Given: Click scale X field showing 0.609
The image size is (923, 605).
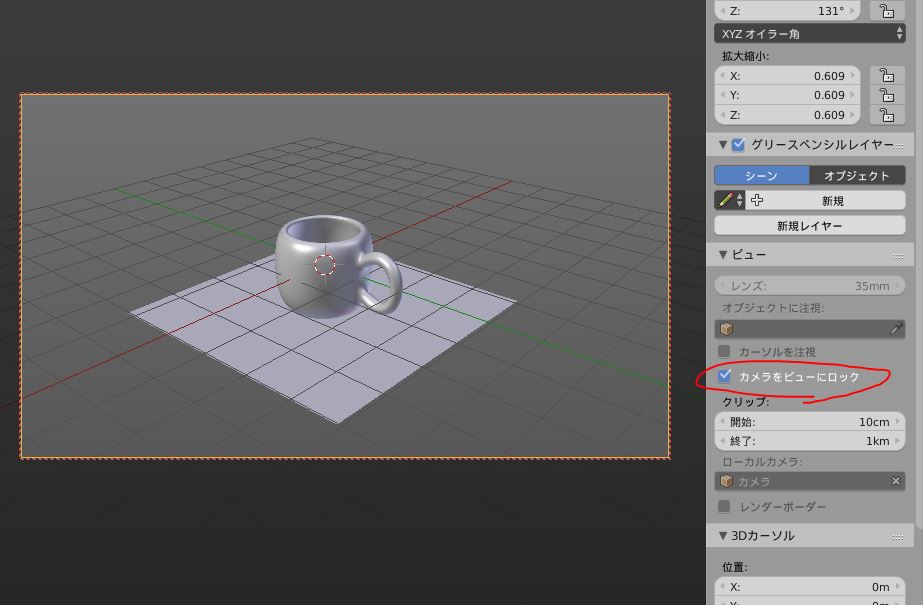Looking at the screenshot, I should click(788, 76).
